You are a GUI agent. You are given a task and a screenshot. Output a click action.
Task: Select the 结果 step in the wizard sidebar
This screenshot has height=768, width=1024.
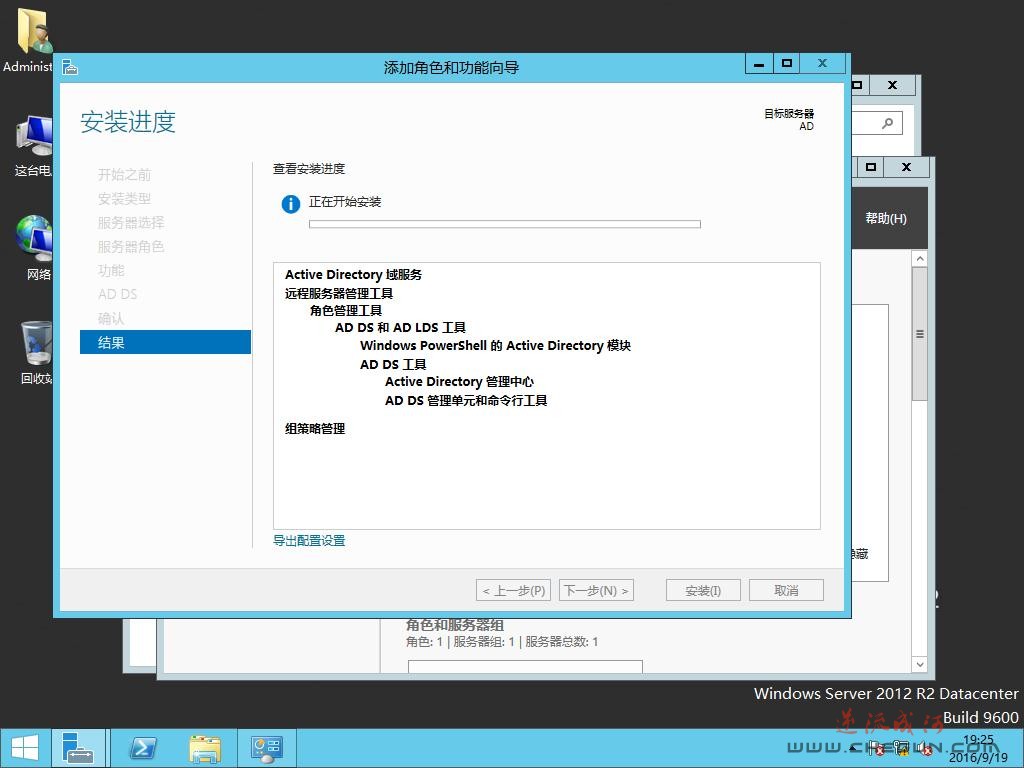[165, 342]
